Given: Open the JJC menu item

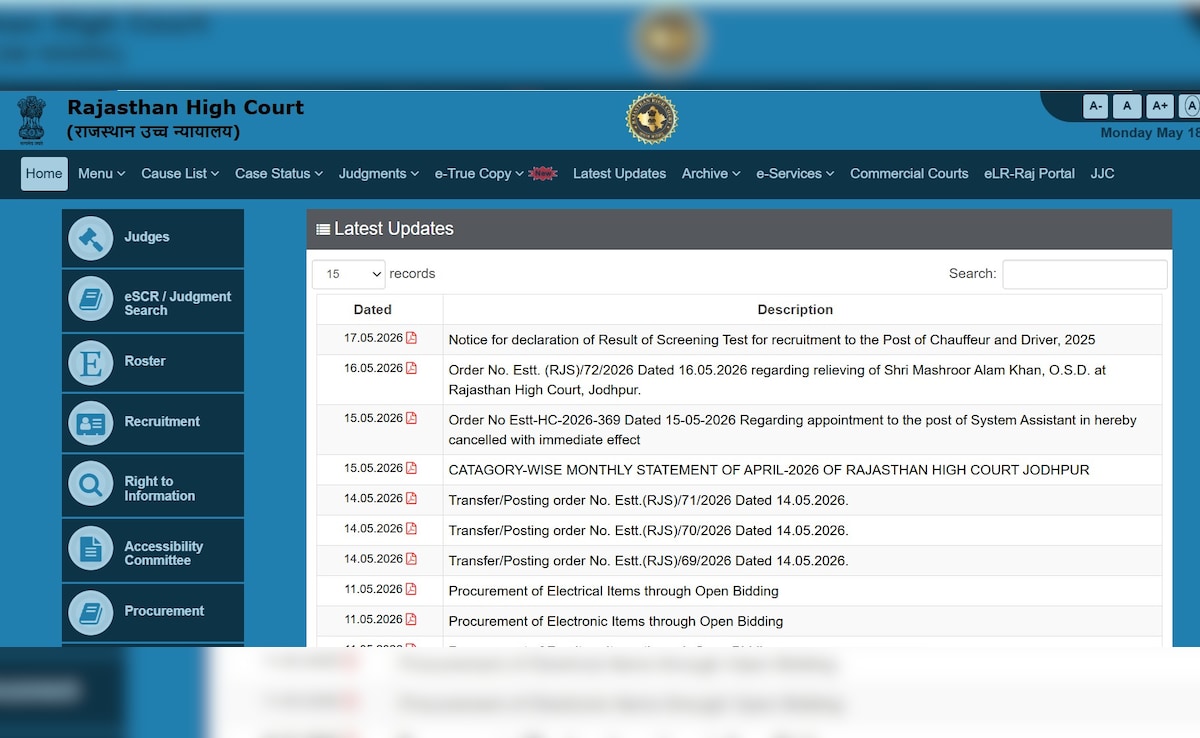Looking at the screenshot, I should point(1102,173).
